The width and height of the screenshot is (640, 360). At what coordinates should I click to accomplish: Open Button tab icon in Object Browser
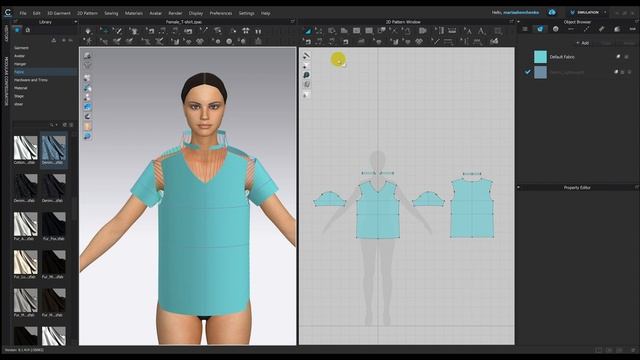556,29
